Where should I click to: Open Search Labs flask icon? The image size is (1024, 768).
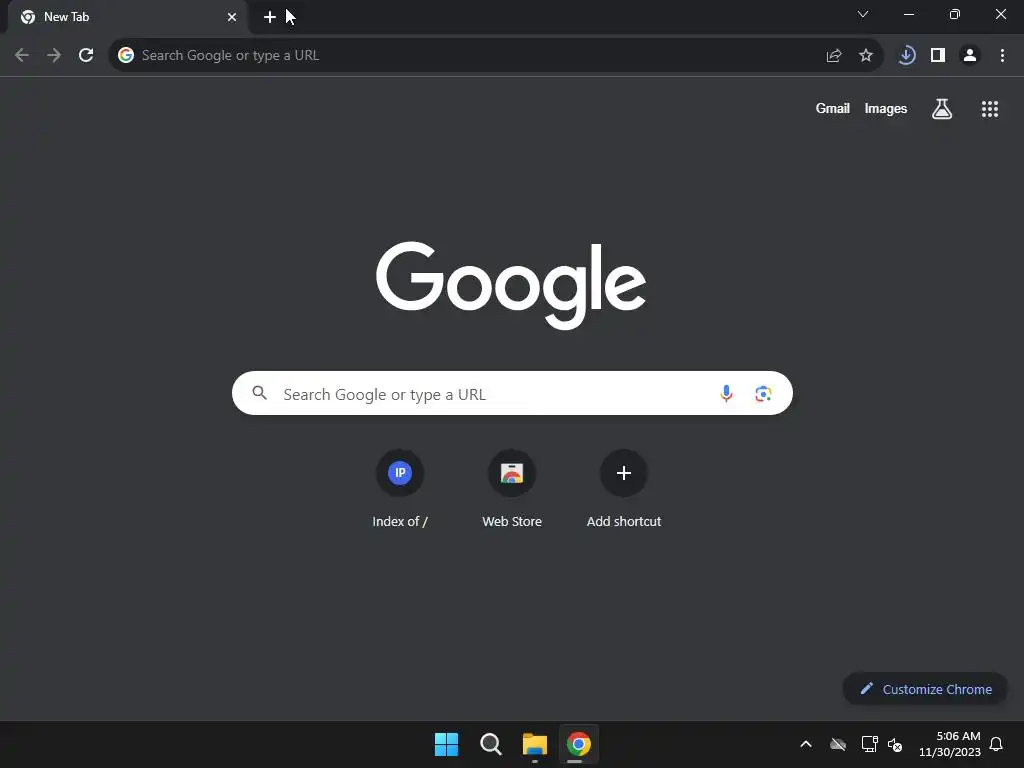[942, 109]
